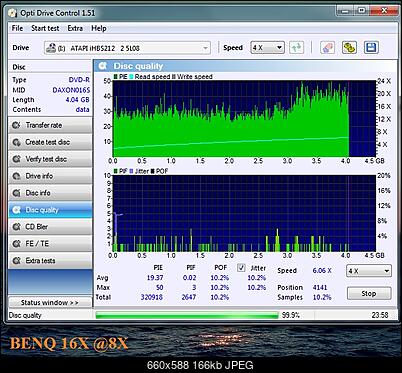Show the Drive info panel
Screen dimensions: 402x373
pyautogui.click(x=50, y=176)
